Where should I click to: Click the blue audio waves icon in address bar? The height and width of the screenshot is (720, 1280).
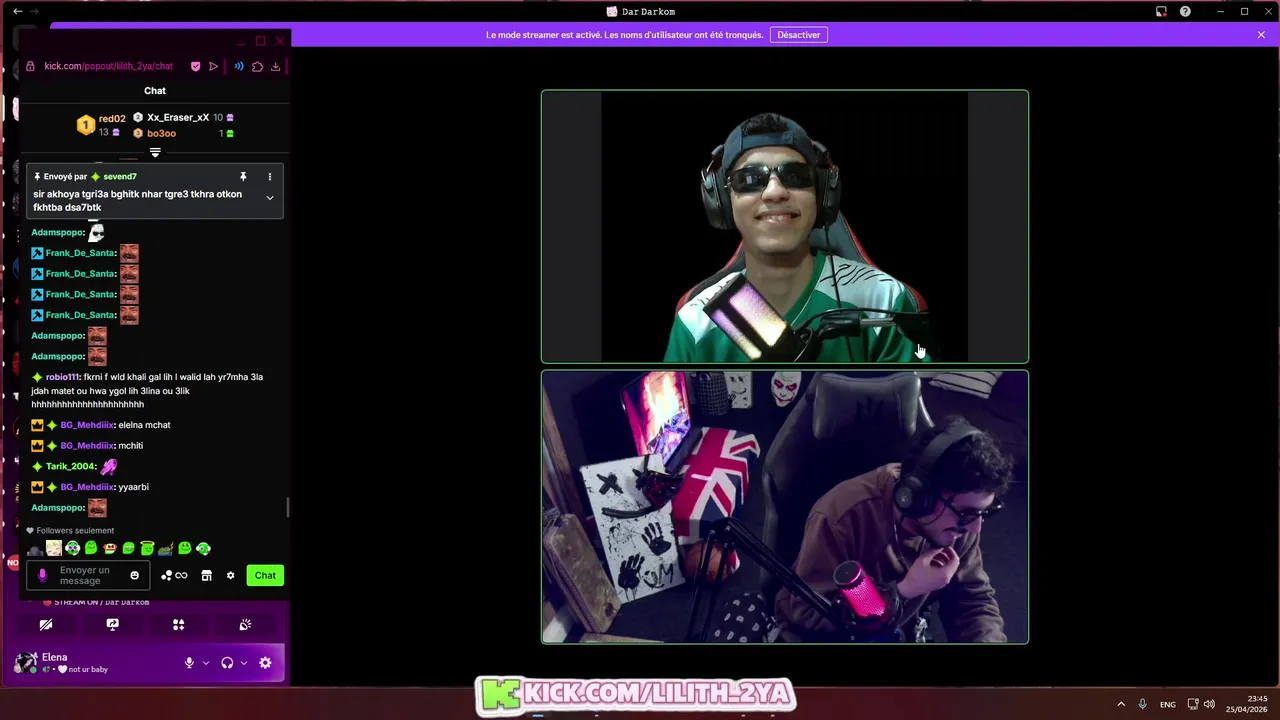pyautogui.click(x=239, y=66)
